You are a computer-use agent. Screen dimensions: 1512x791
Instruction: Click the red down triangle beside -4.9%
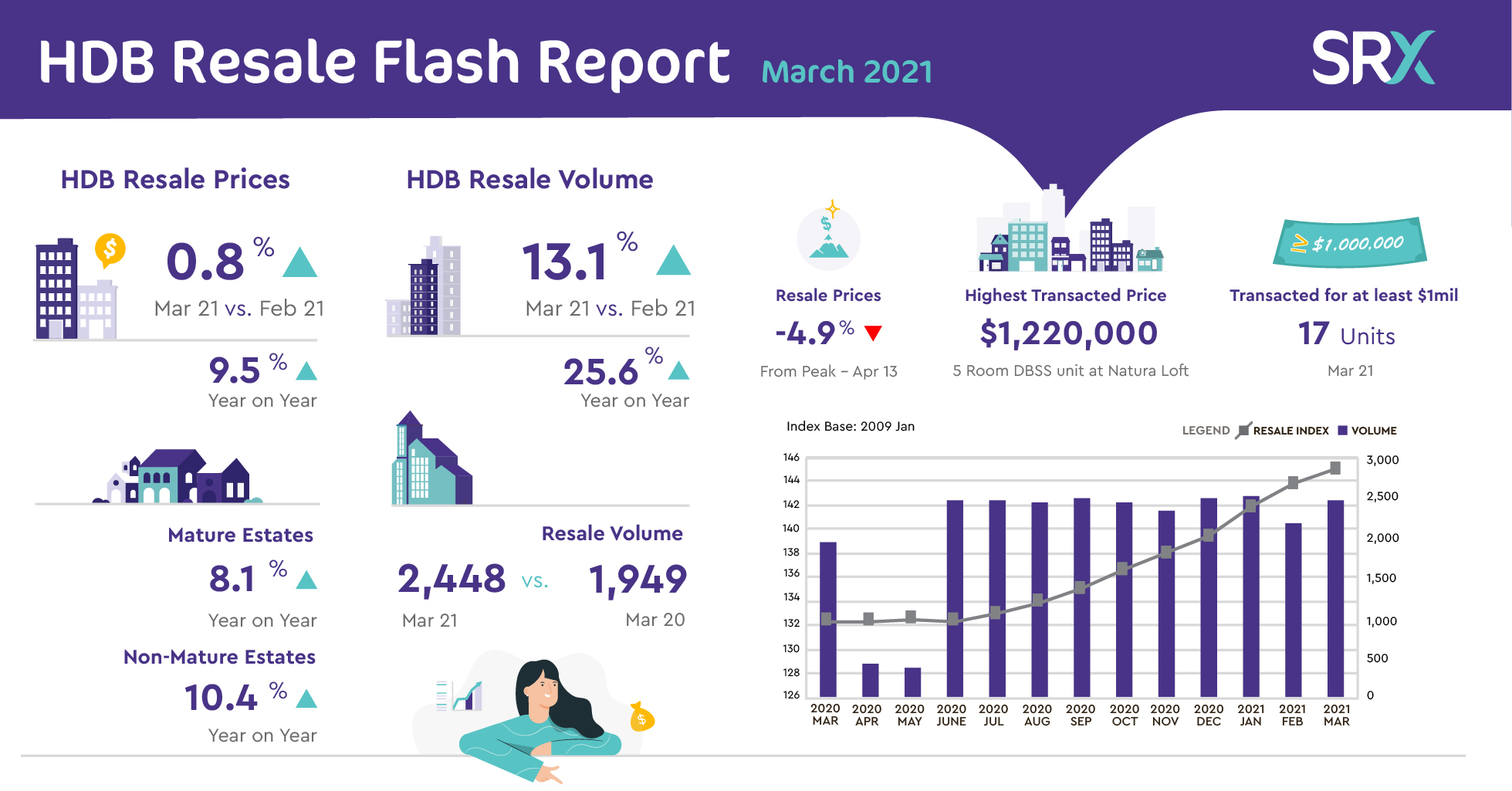[x=872, y=333]
